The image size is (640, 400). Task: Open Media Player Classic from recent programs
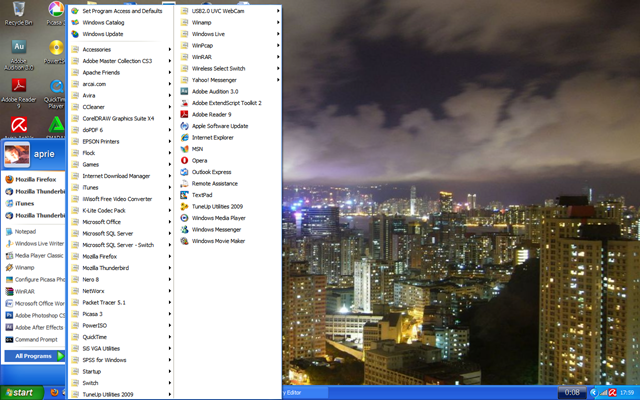point(34,256)
